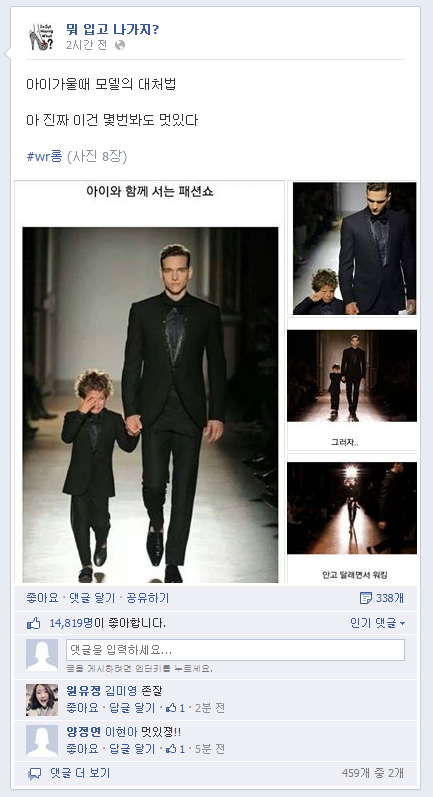Focus the 댓글을 입력하세요 comment box
The image size is (433, 797).
click(235, 650)
